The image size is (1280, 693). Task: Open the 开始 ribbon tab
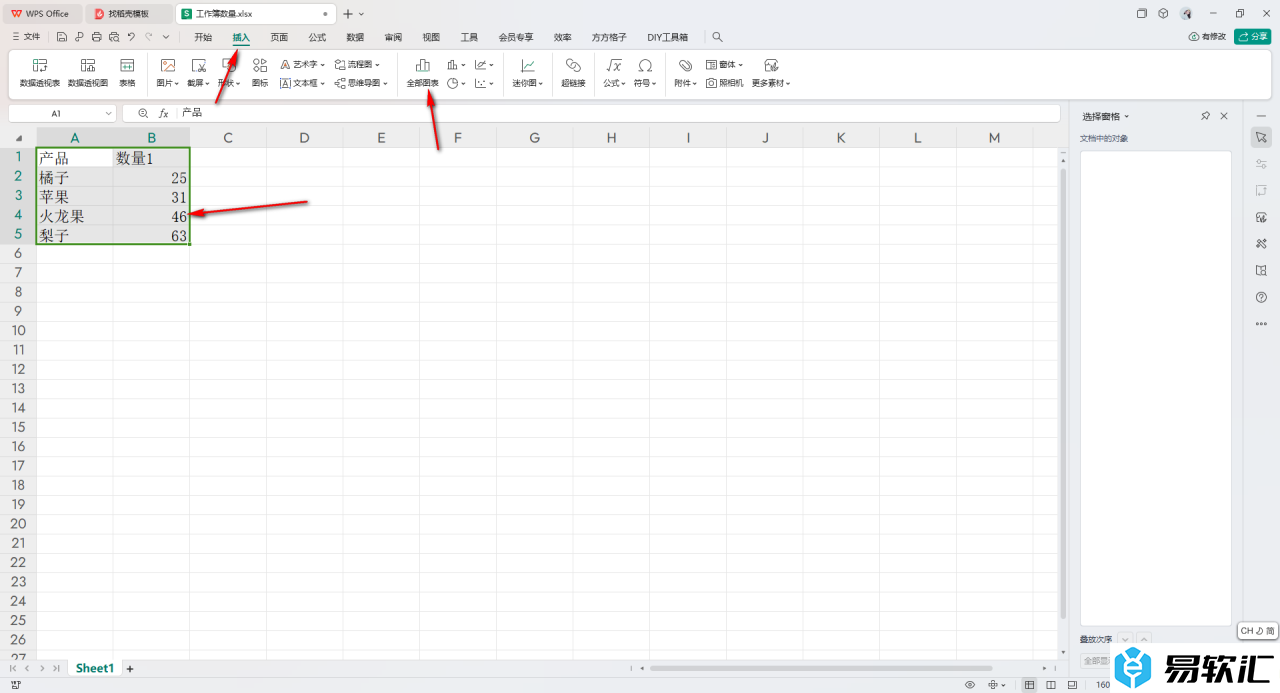click(x=203, y=37)
